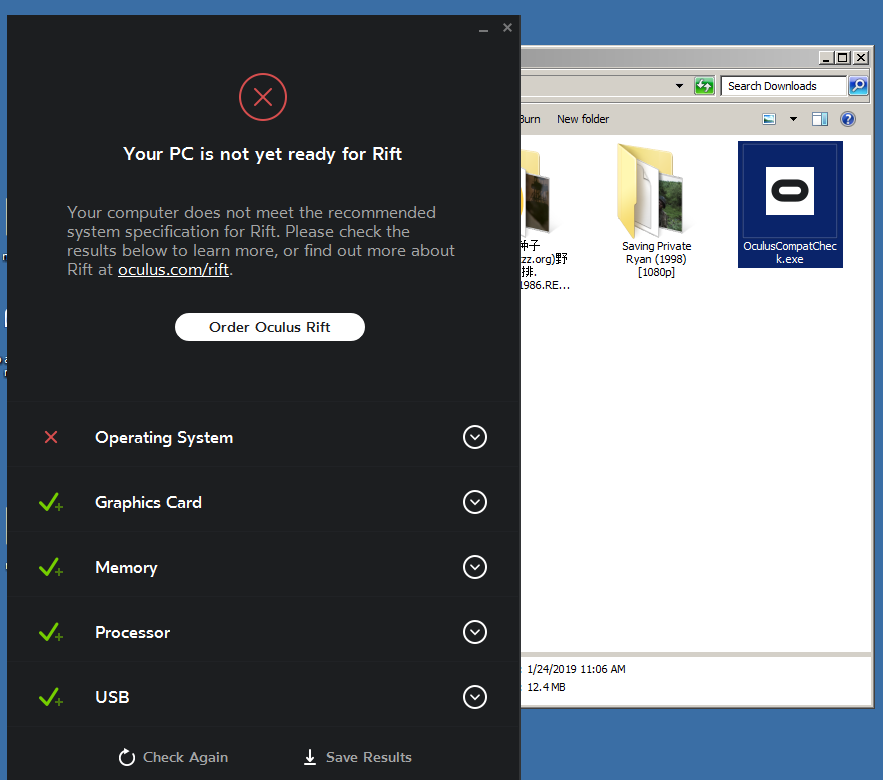The height and width of the screenshot is (780, 883).
Task: Select the Memory row label
Action: click(x=126, y=568)
